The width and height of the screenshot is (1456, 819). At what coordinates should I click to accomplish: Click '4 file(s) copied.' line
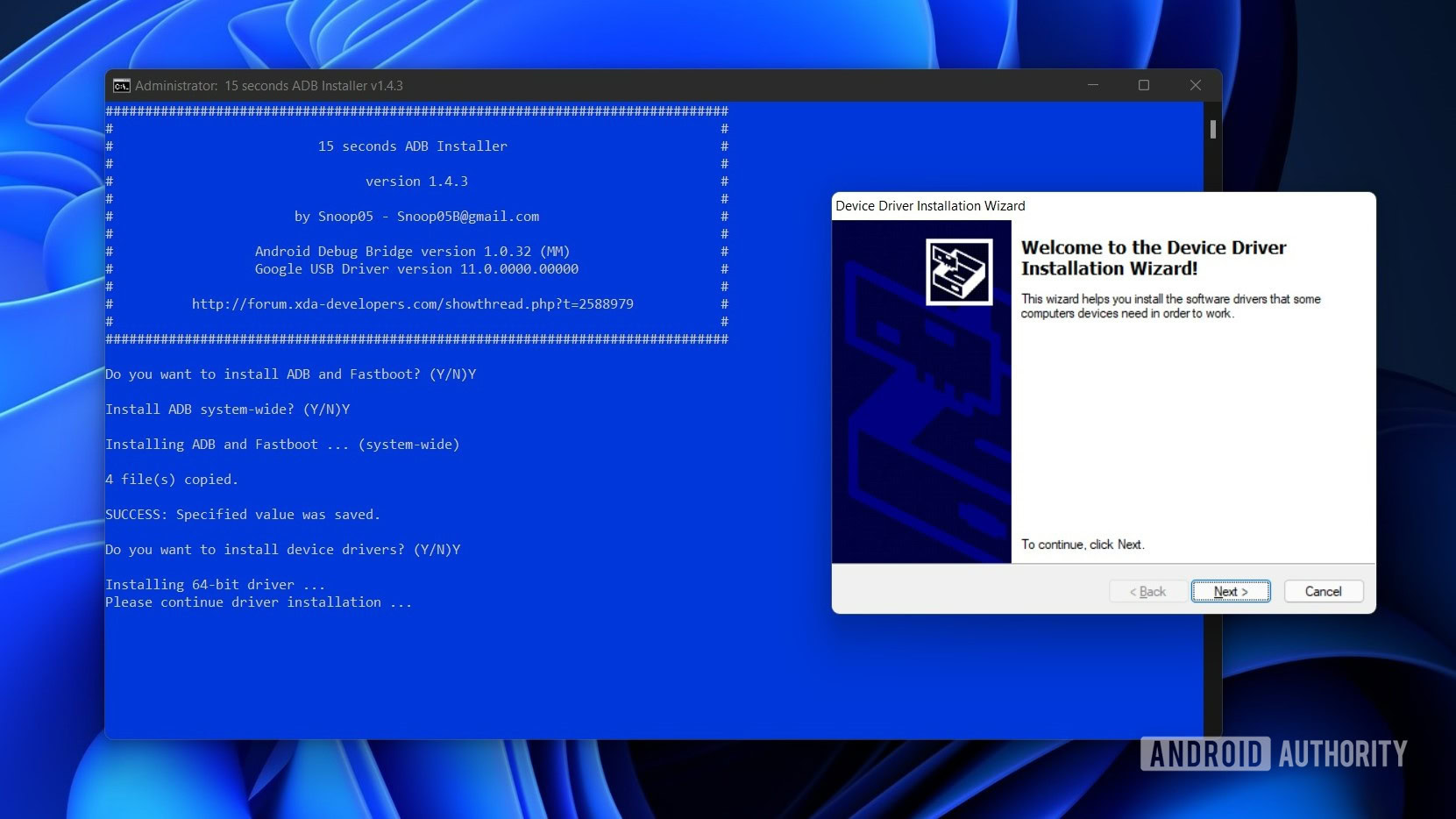tap(172, 480)
